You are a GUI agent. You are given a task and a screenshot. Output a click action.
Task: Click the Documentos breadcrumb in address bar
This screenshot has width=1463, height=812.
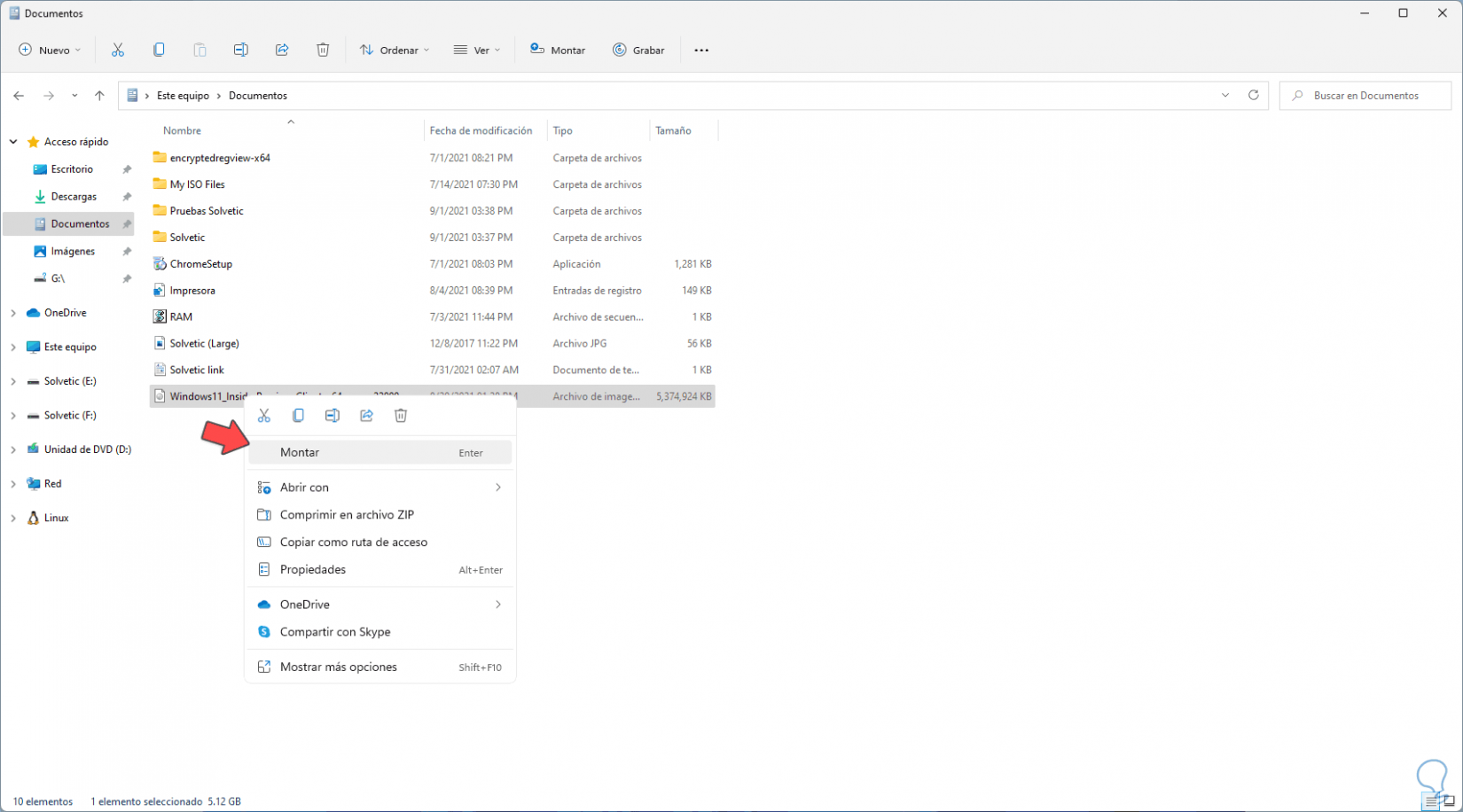coord(258,96)
